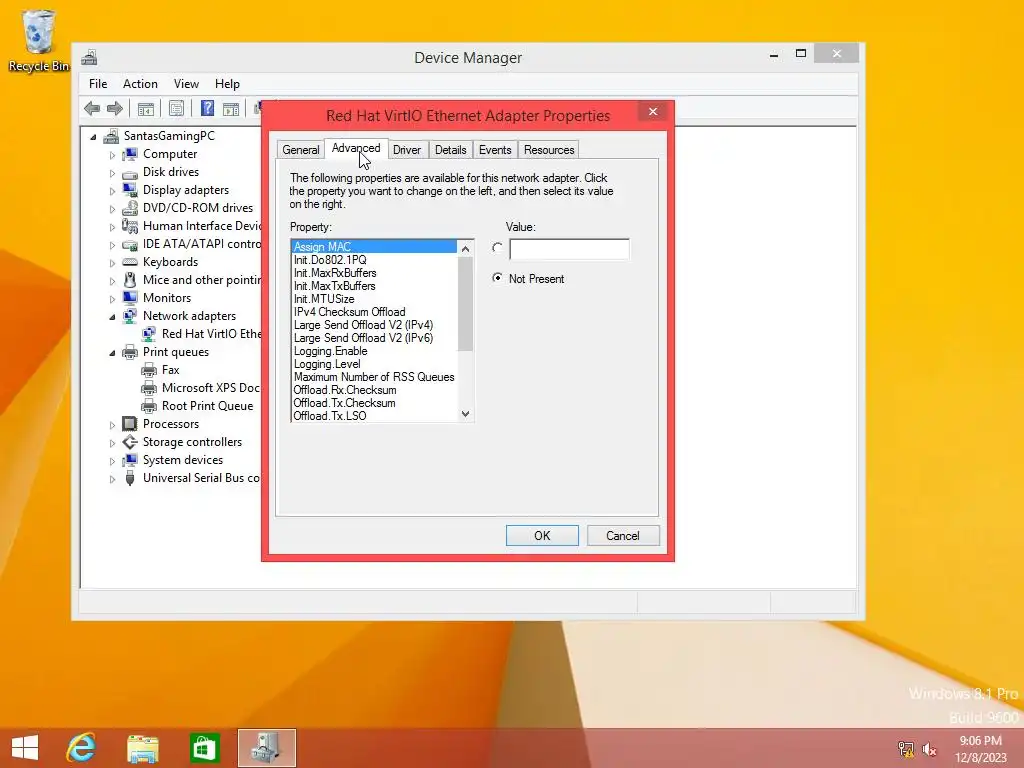Viewport: 1024px width, 768px height.
Task: Click the Mice and other pointing devices icon
Action: point(130,280)
